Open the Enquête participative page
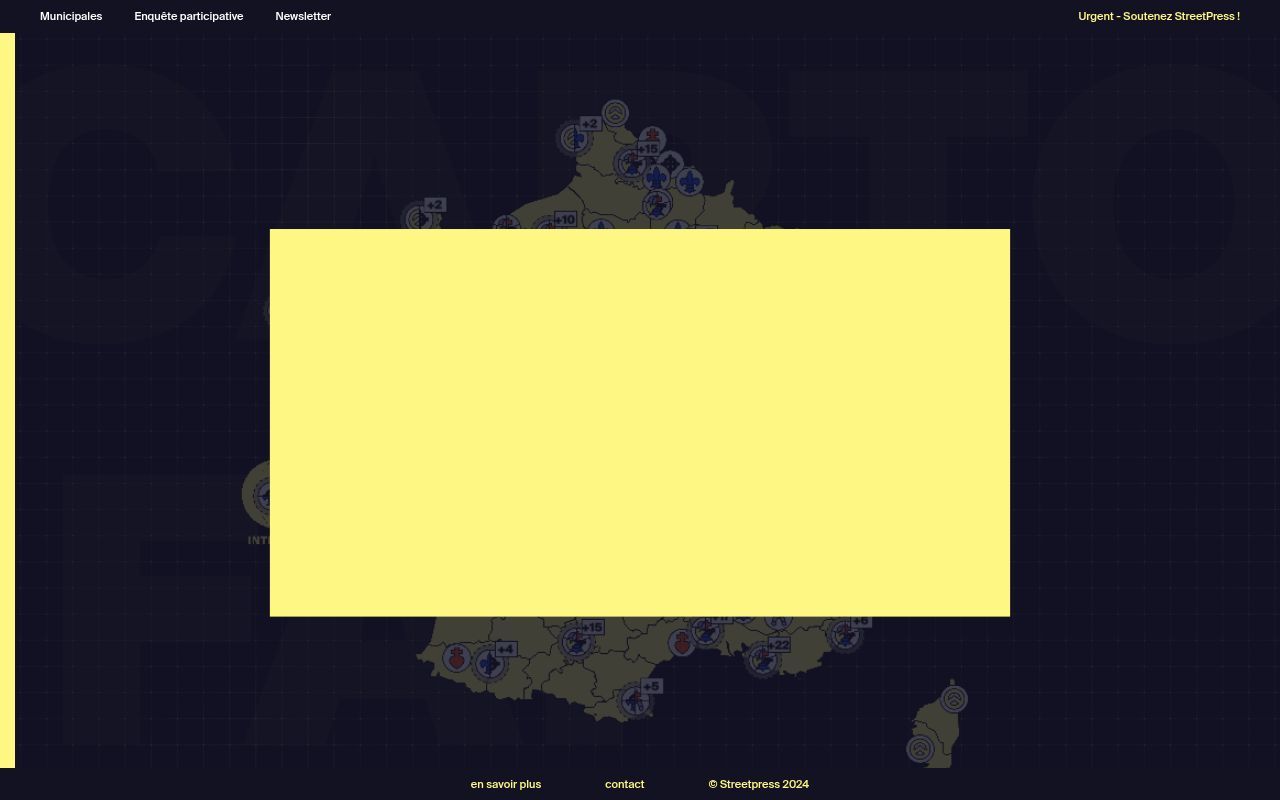The height and width of the screenshot is (800, 1280). point(189,16)
